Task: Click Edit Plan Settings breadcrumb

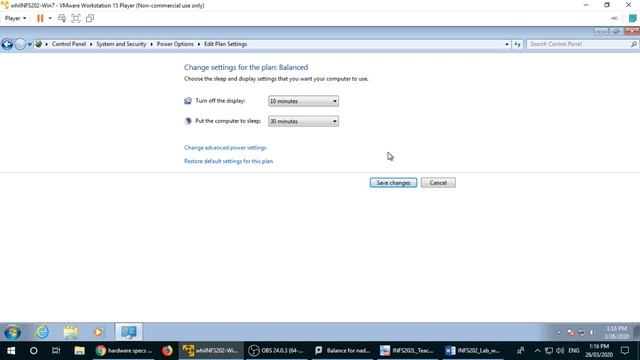Action: pyautogui.click(x=225, y=44)
